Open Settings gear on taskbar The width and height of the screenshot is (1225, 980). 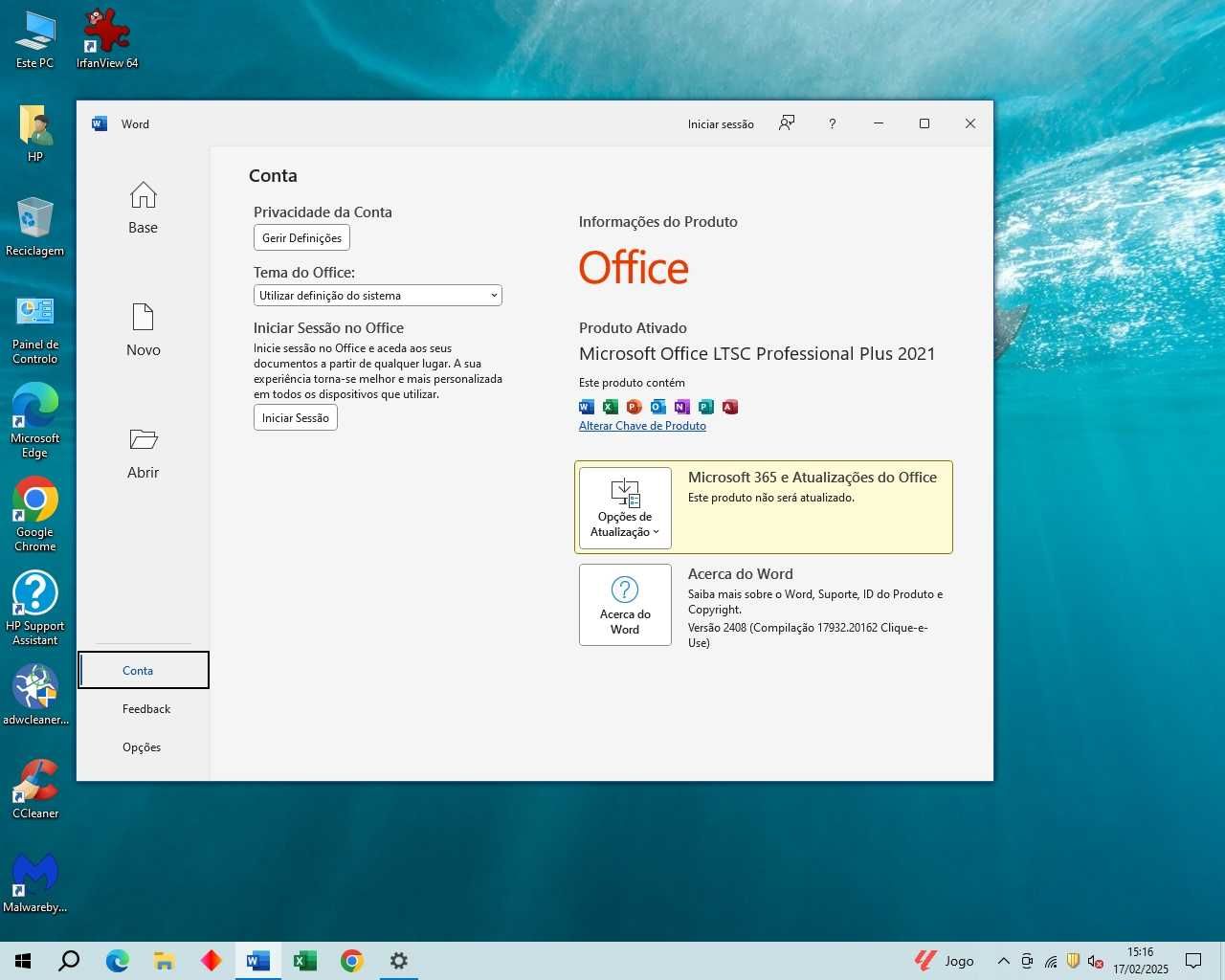click(x=399, y=961)
